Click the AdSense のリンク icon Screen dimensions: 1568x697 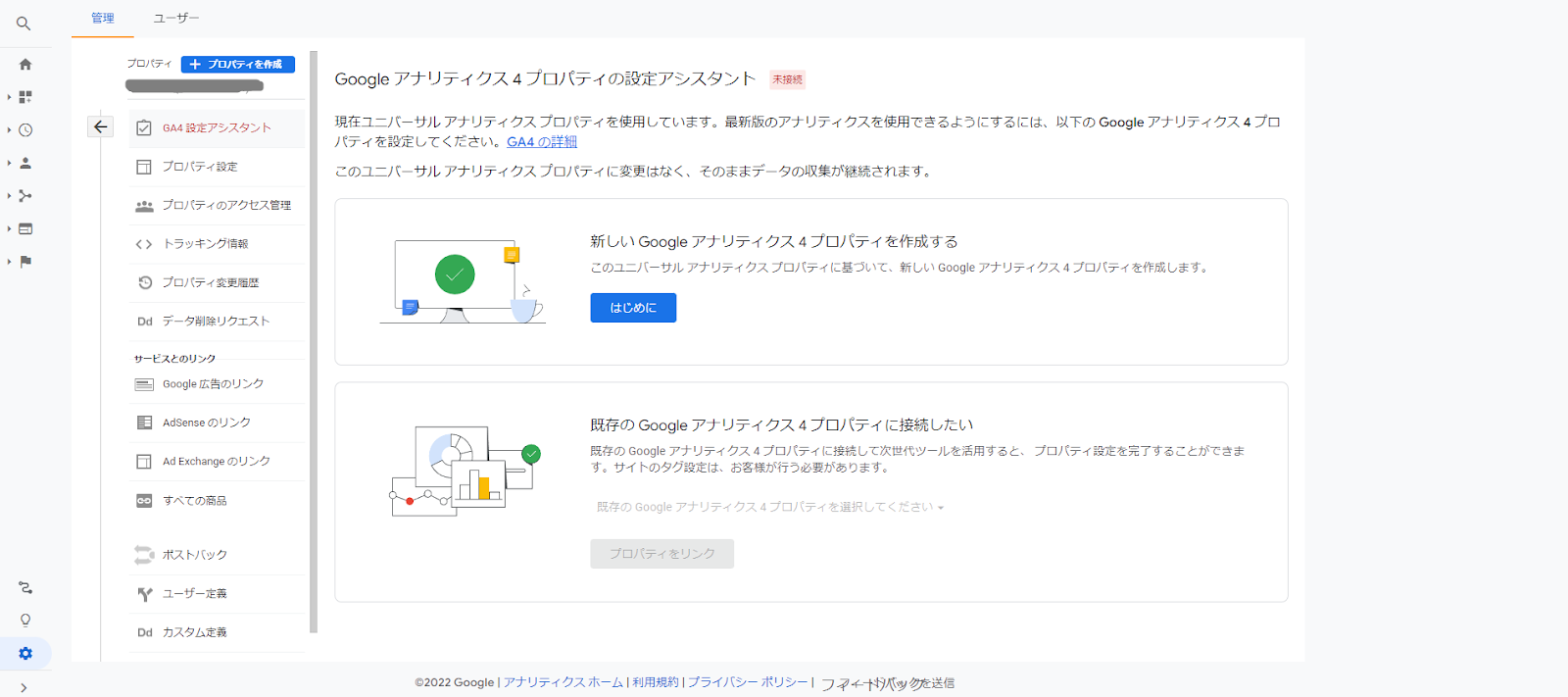pos(144,423)
